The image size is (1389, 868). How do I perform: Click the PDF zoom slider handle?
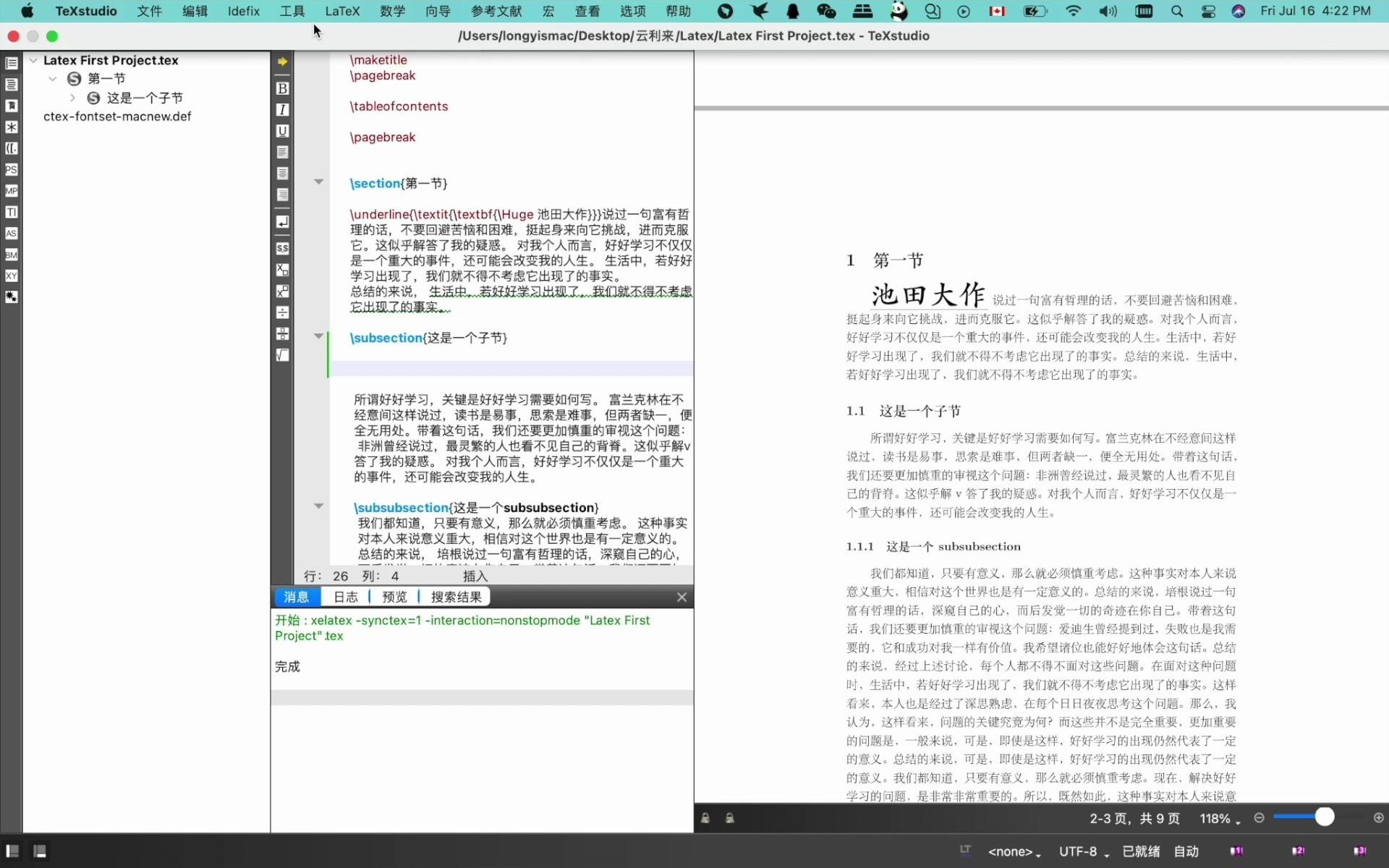(1324, 817)
